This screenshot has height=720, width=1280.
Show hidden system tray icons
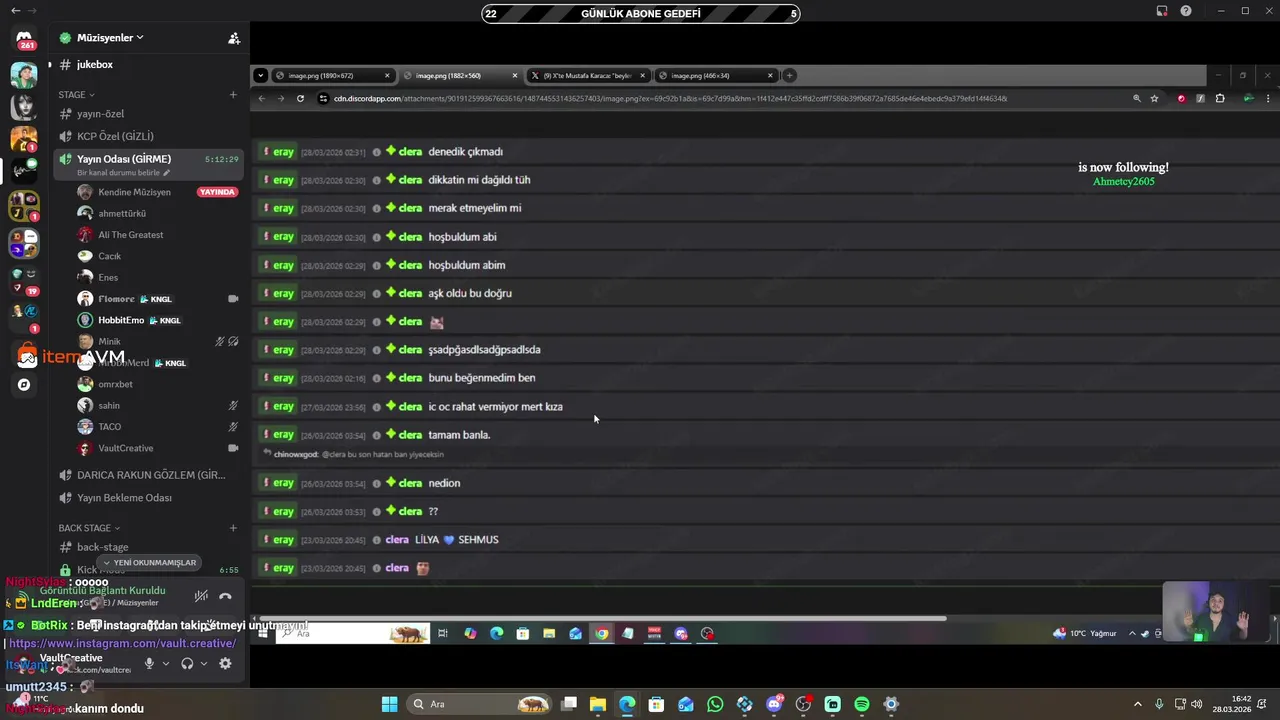(x=1137, y=704)
